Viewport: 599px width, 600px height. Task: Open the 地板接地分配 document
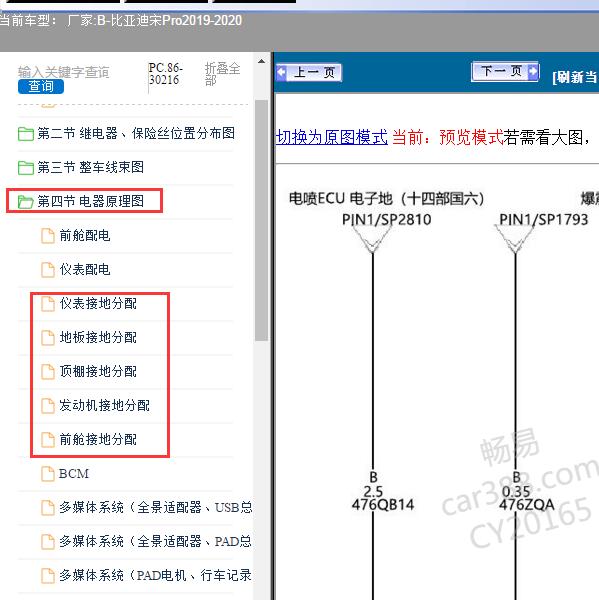pyautogui.click(x=98, y=338)
